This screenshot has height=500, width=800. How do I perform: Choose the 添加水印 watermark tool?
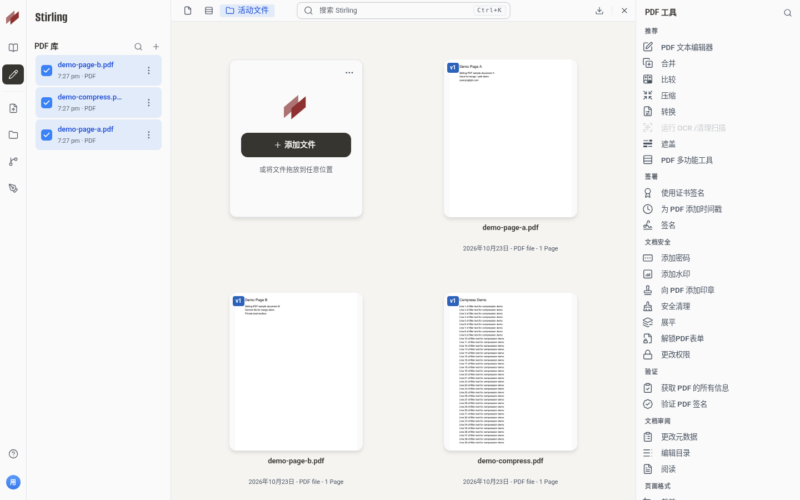pyautogui.click(x=675, y=274)
